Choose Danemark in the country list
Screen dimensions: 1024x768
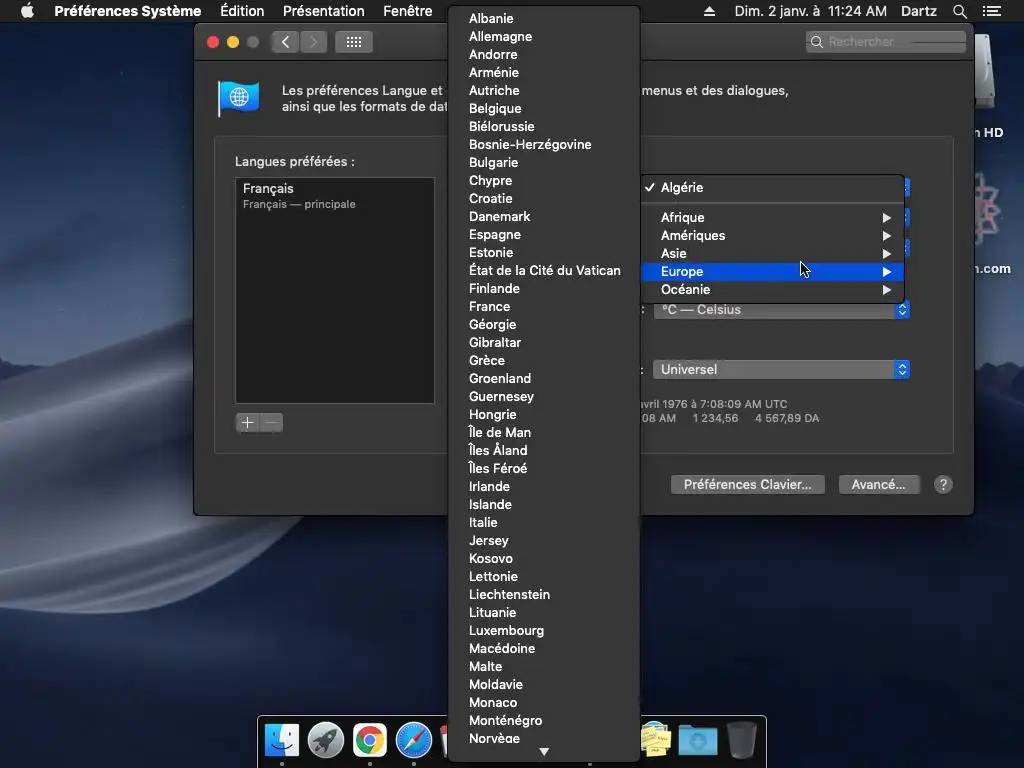[543, 217]
